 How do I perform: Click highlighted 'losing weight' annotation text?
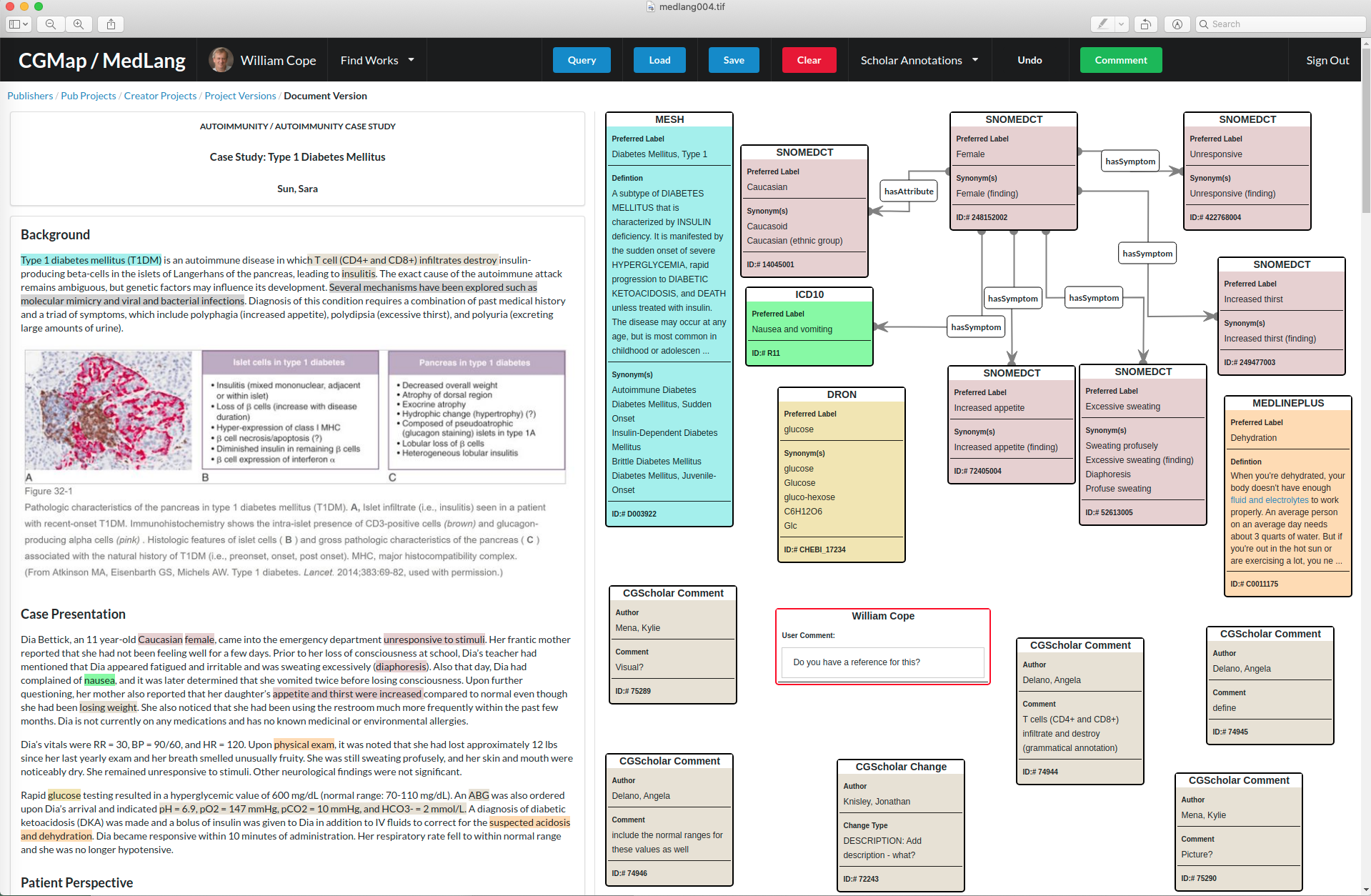[108, 707]
